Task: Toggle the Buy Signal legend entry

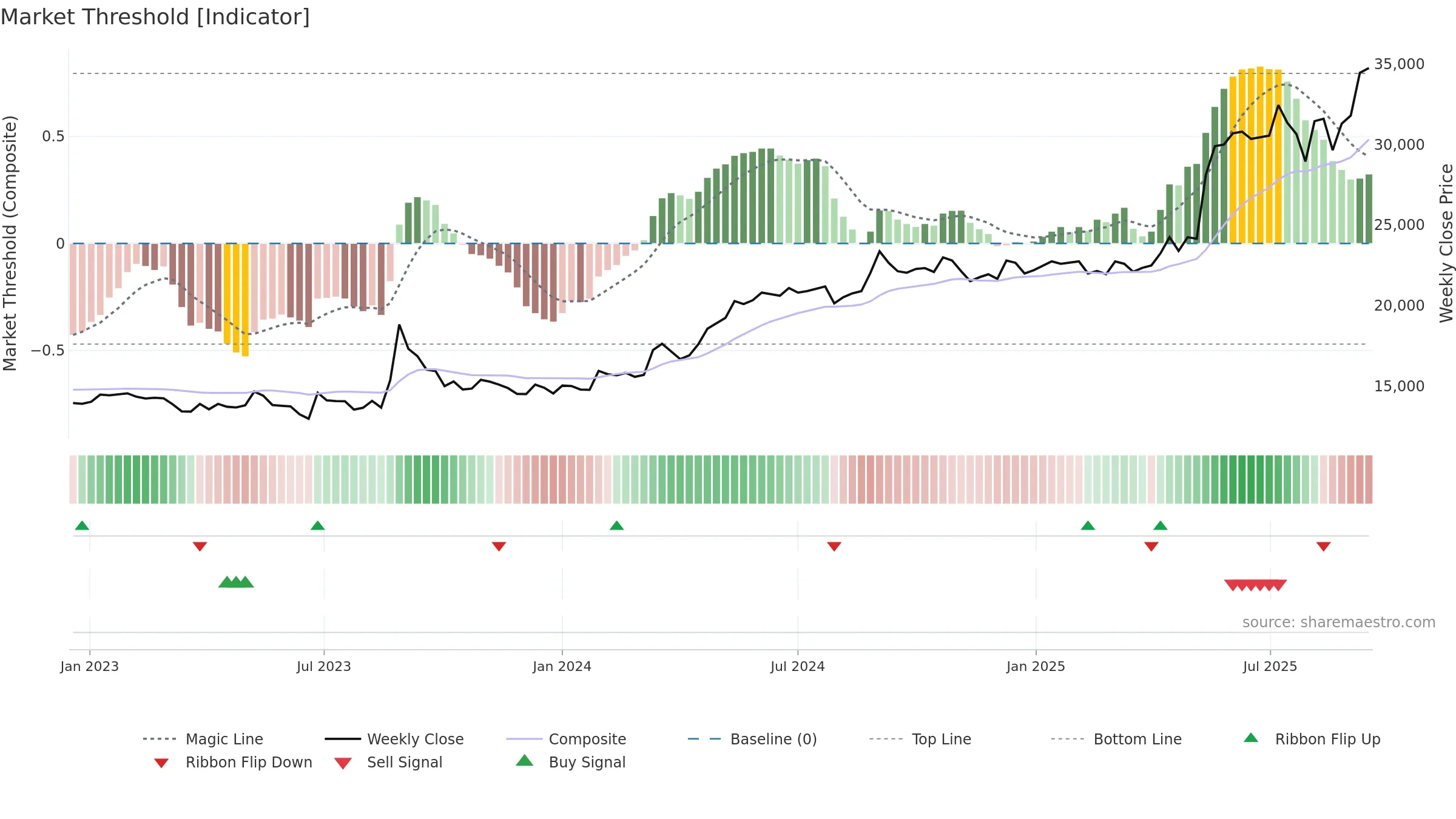Action: (x=570, y=762)
